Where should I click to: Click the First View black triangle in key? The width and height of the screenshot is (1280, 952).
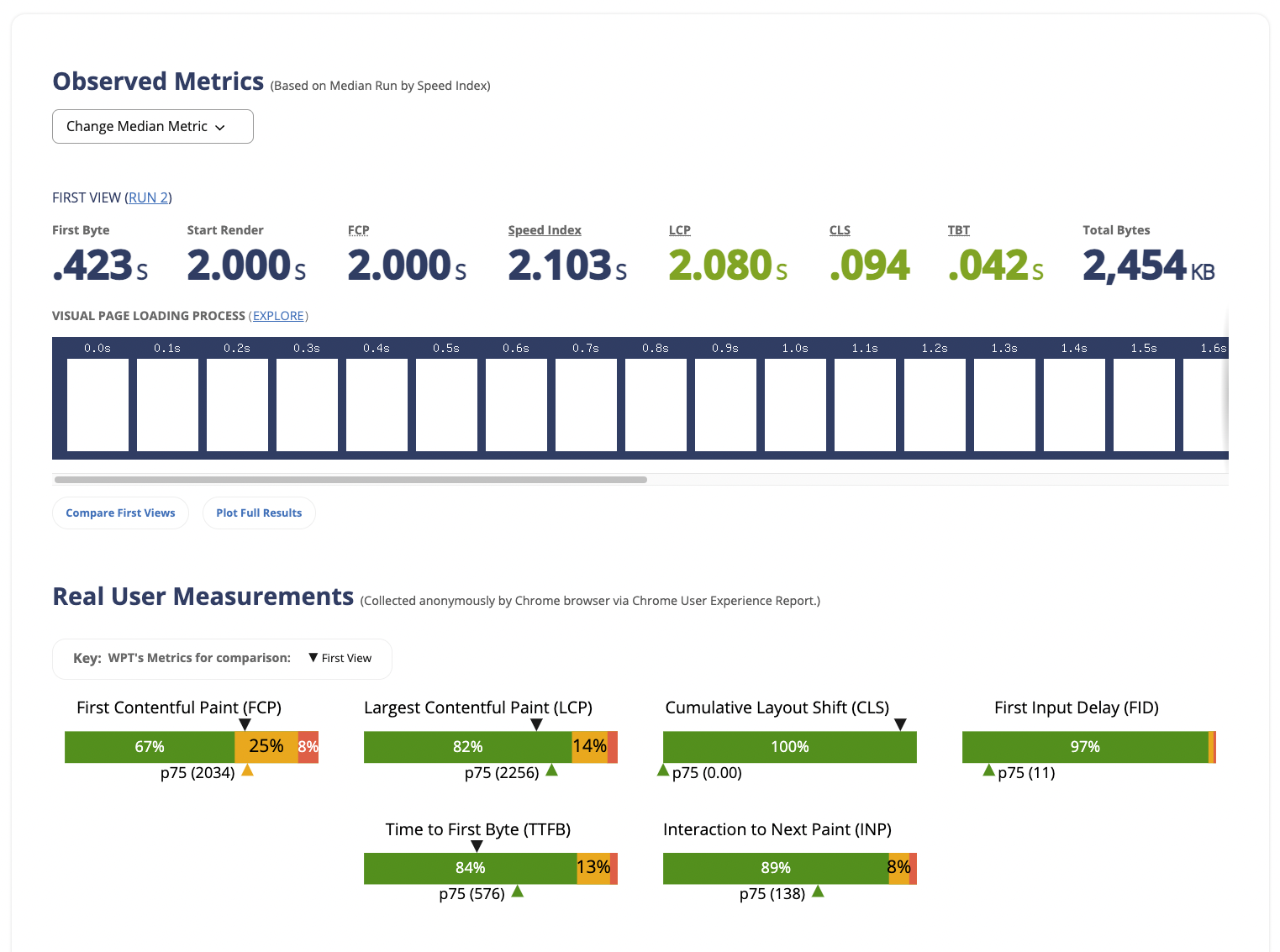pyautogui.click(x=313, y=658)
